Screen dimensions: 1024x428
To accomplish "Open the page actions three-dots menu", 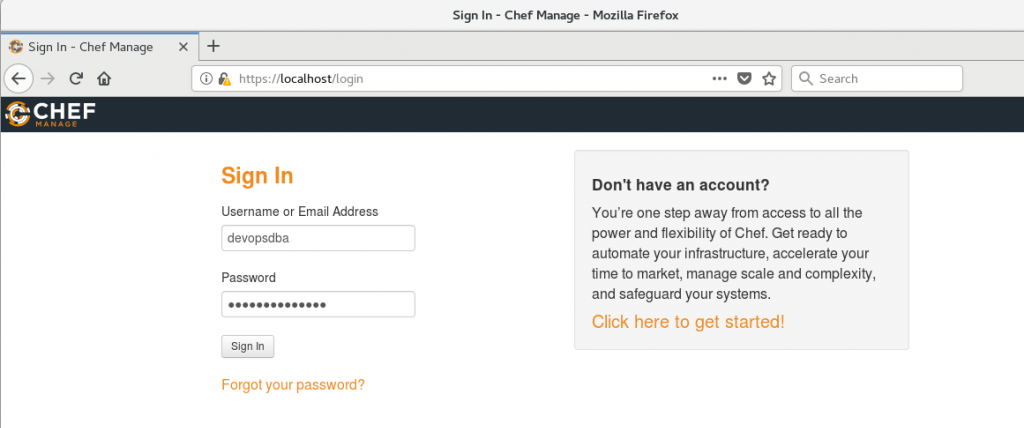I will pos(720,78).
